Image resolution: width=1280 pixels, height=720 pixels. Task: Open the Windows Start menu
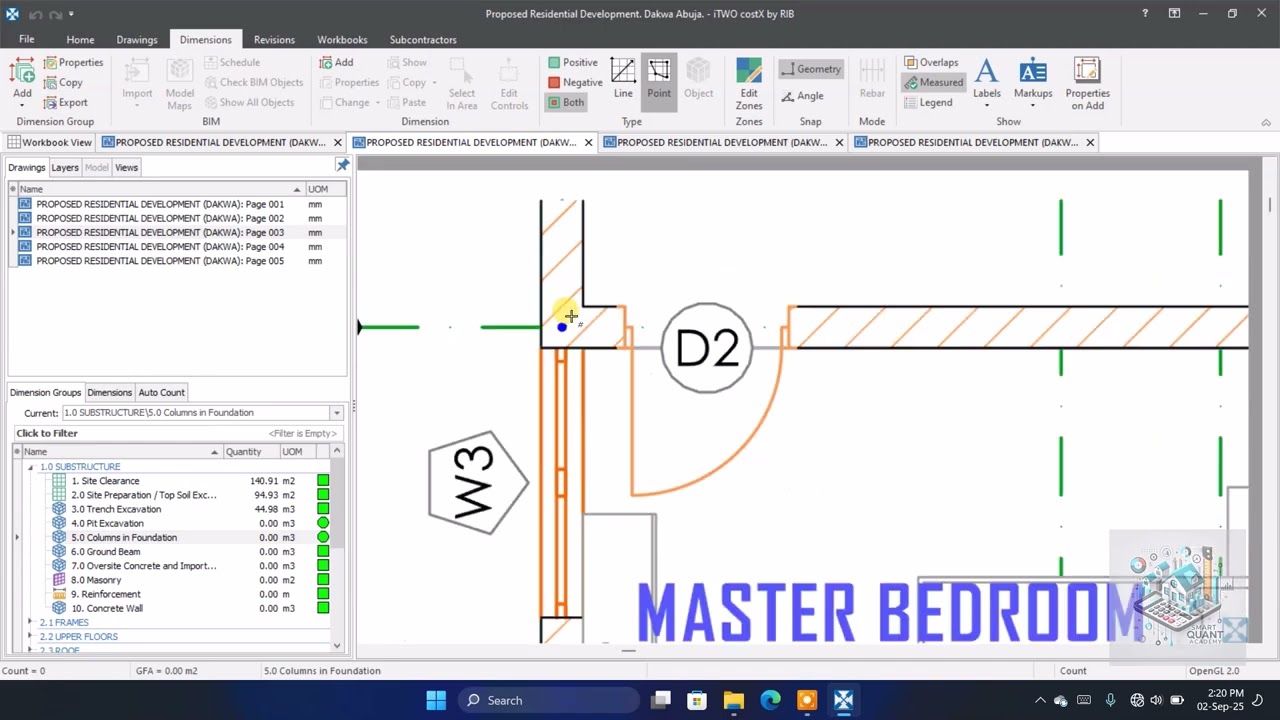(436, 700)
